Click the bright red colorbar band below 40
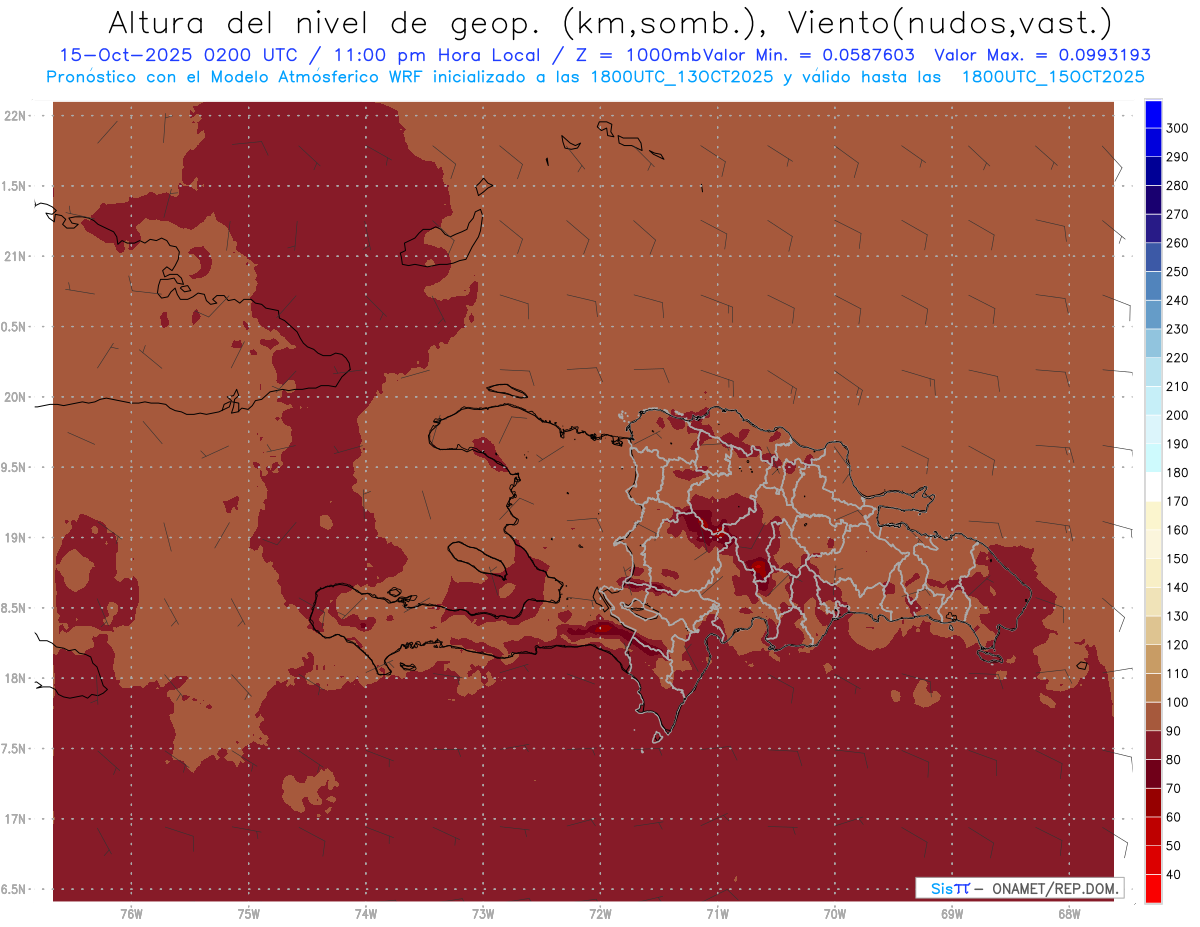1200x927 pixels. click(1153, 889)
